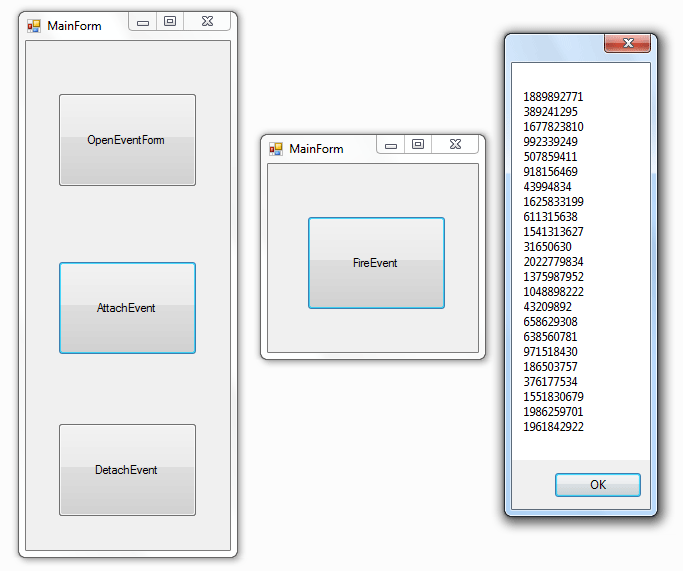This screenshot has height=571, width=683.
Task: Maximize the FireEvent MainForm window
Action: pyautogui.click(x=418, y=145)
